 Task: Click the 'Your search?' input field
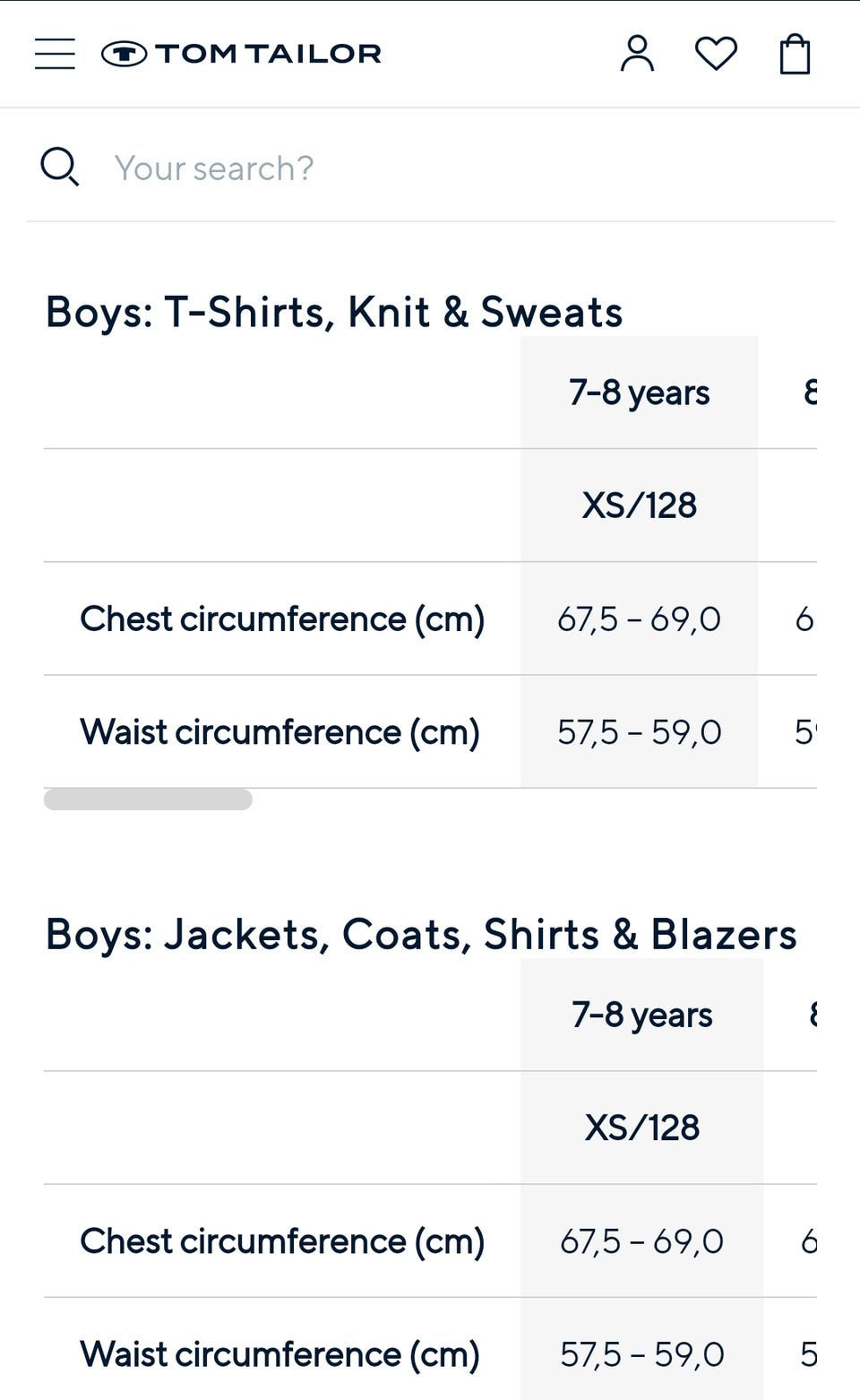coord(448,169)
